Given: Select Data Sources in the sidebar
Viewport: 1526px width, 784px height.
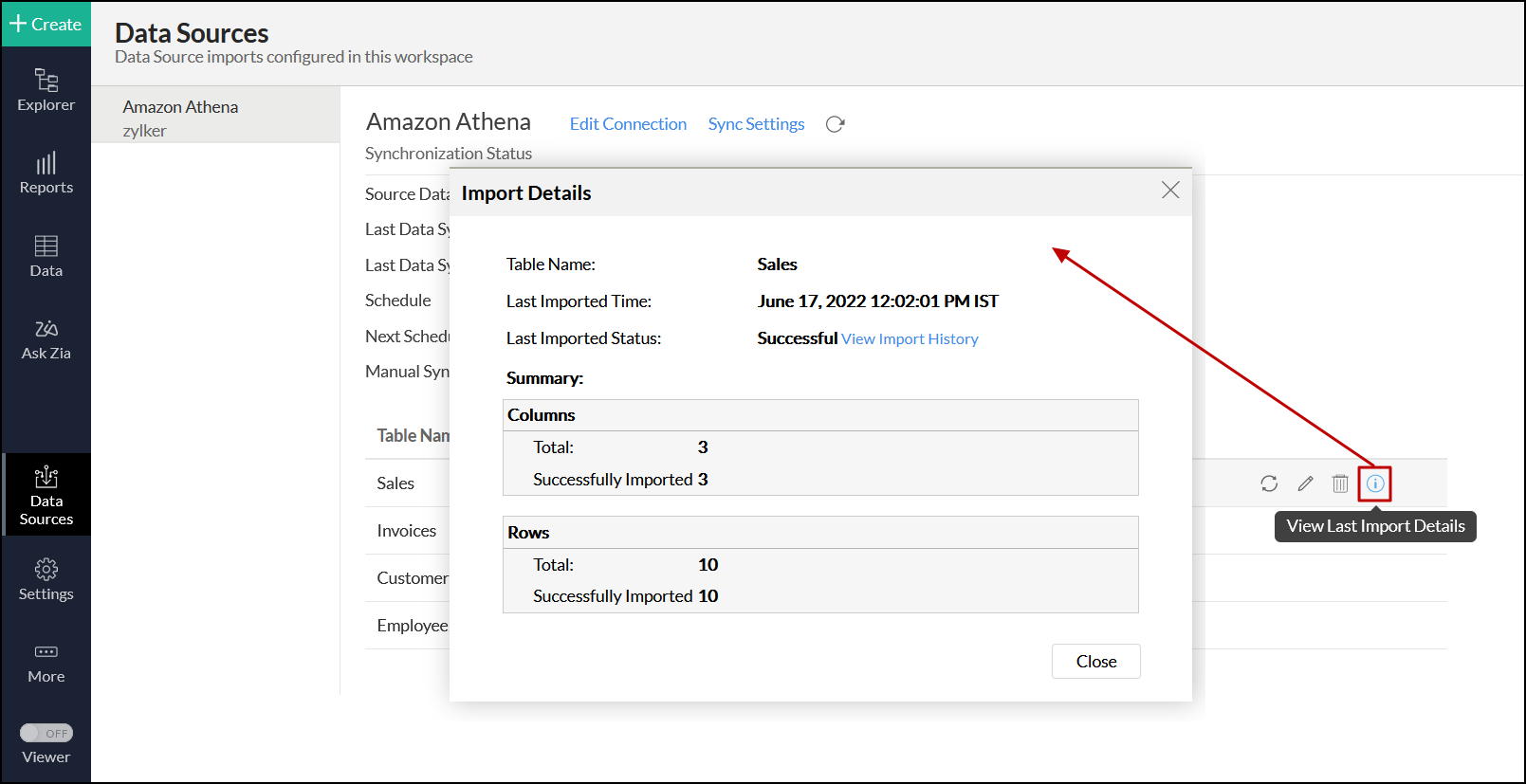Looking at the screenshot, I should [x=46, y=495].
